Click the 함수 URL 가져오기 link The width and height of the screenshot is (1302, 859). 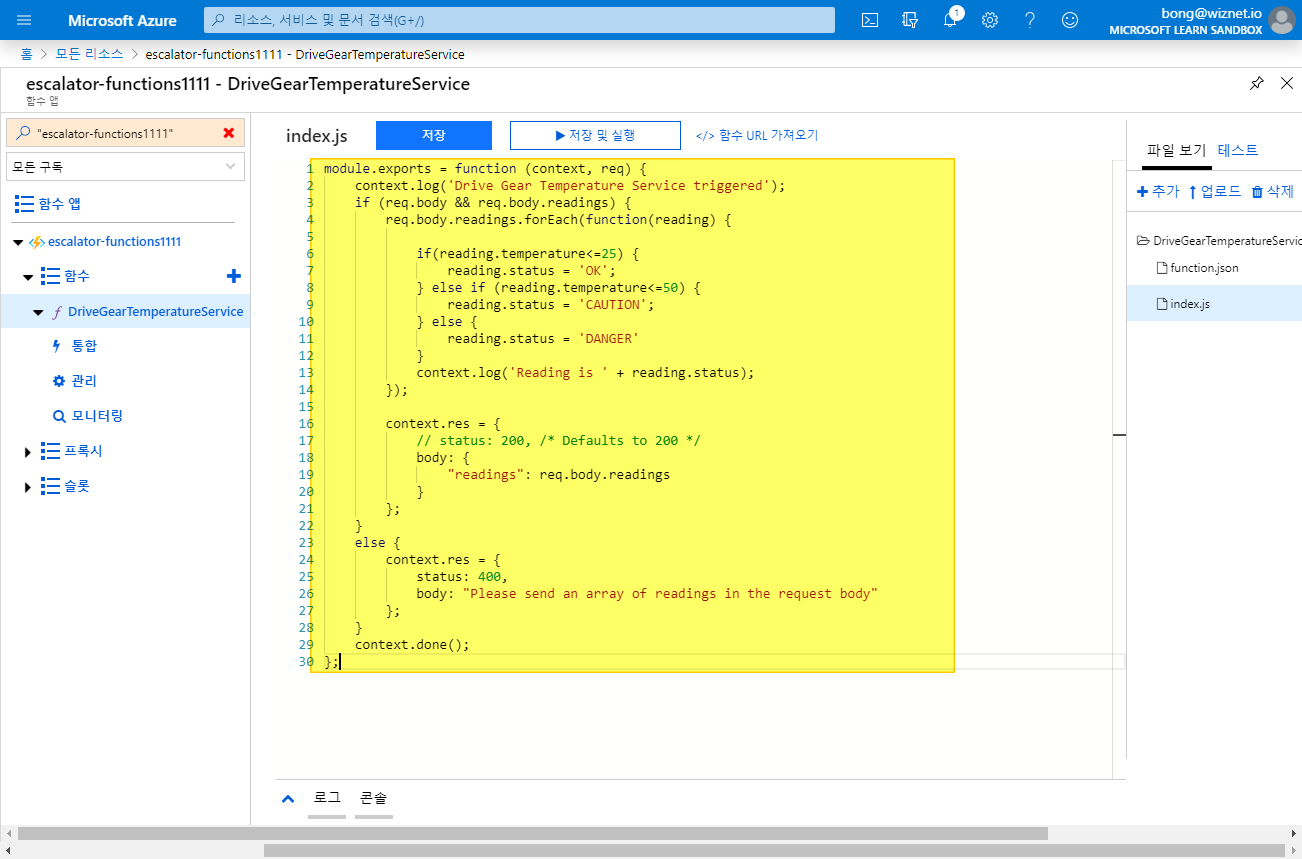pos(757,135)
